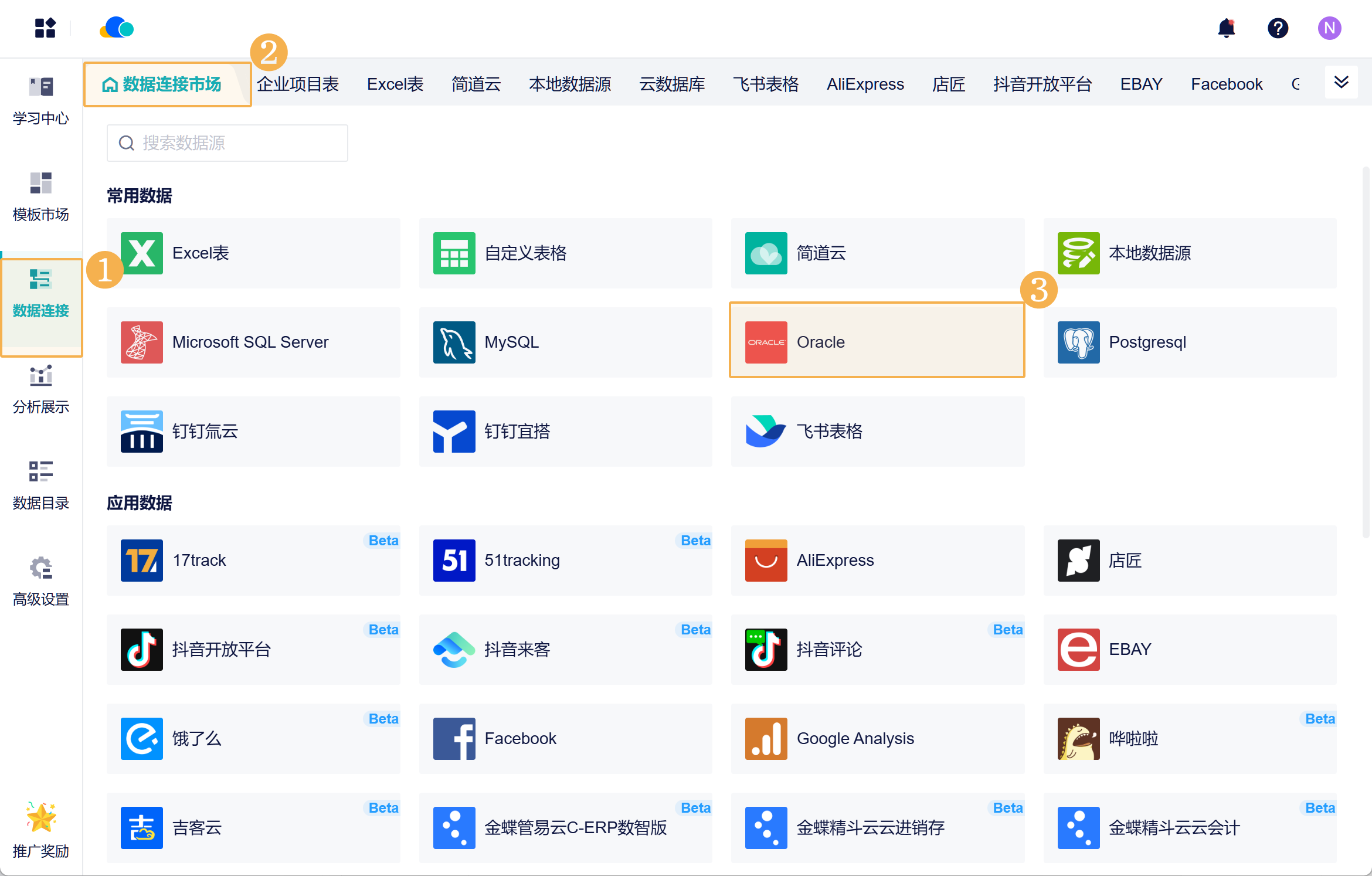Select the 吉客云 card icon
The image size is (1372, 876).
(x=142, y=828)
